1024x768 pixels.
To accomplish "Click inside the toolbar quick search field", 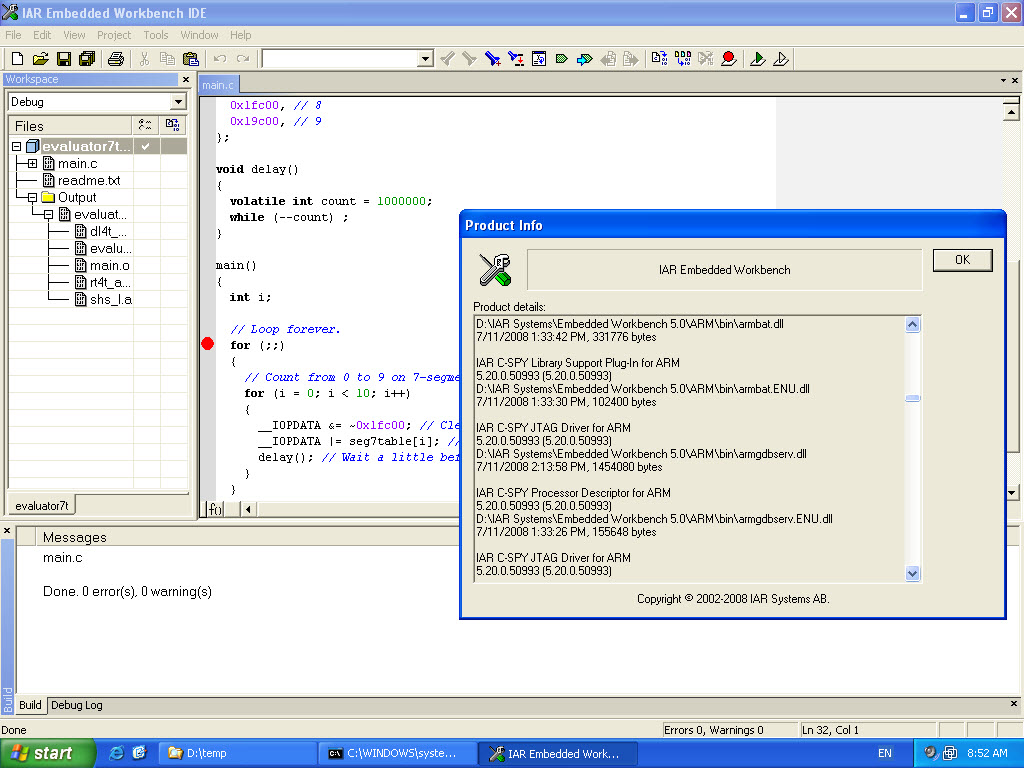I will coord(340,59).
